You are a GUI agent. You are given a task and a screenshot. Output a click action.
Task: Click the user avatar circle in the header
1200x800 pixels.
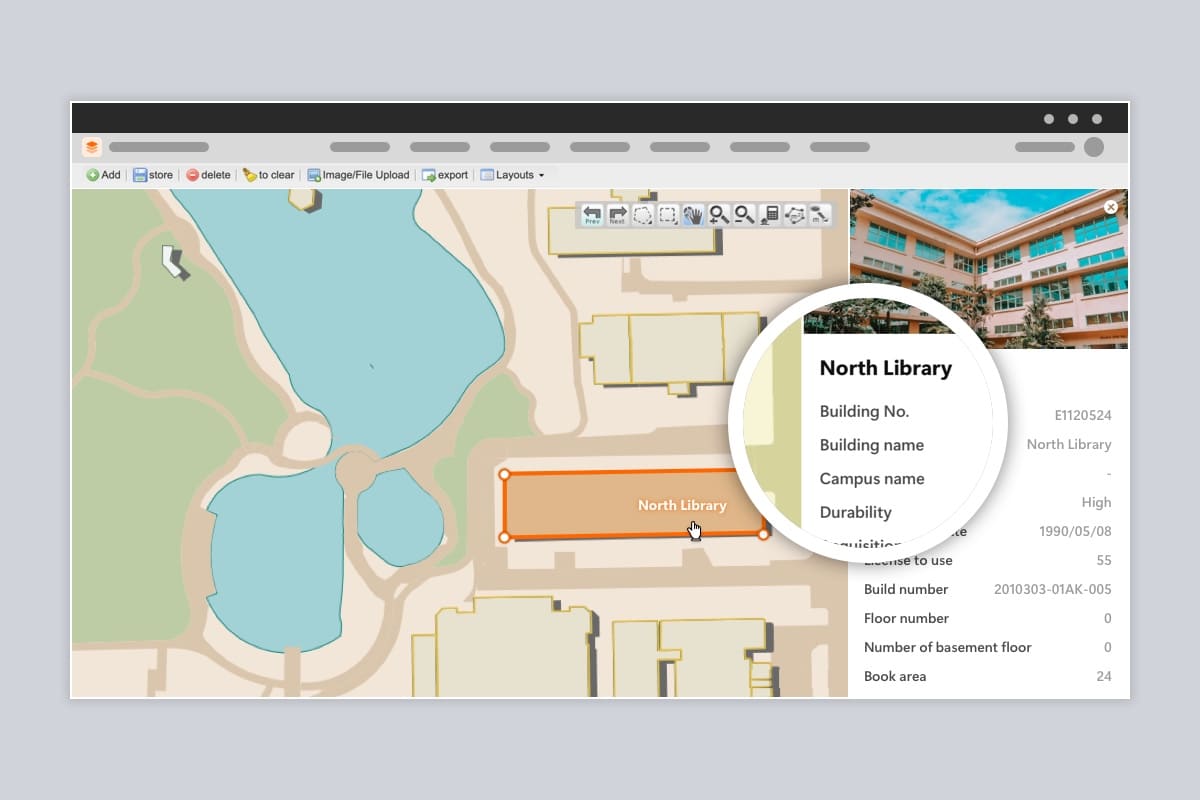1094,147
